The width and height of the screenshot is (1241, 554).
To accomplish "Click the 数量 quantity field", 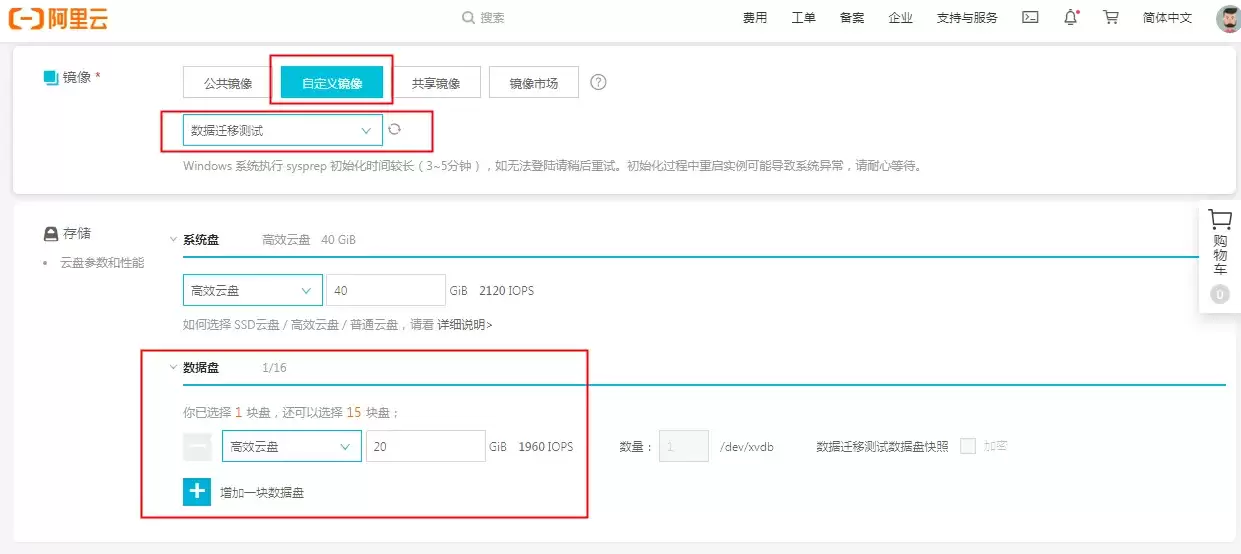I will (x=684, y=446).
